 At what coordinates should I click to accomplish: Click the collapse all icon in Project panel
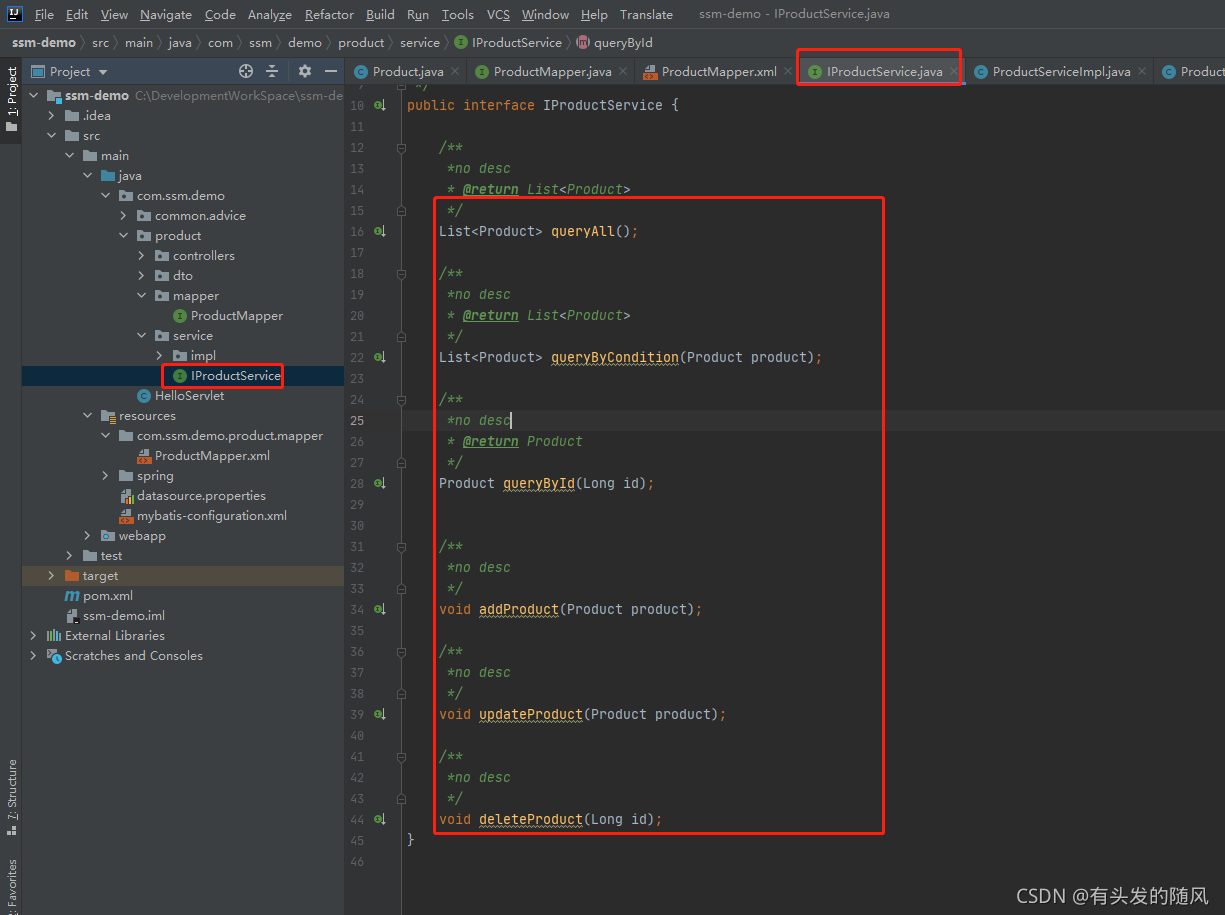(x=272, y=71)
